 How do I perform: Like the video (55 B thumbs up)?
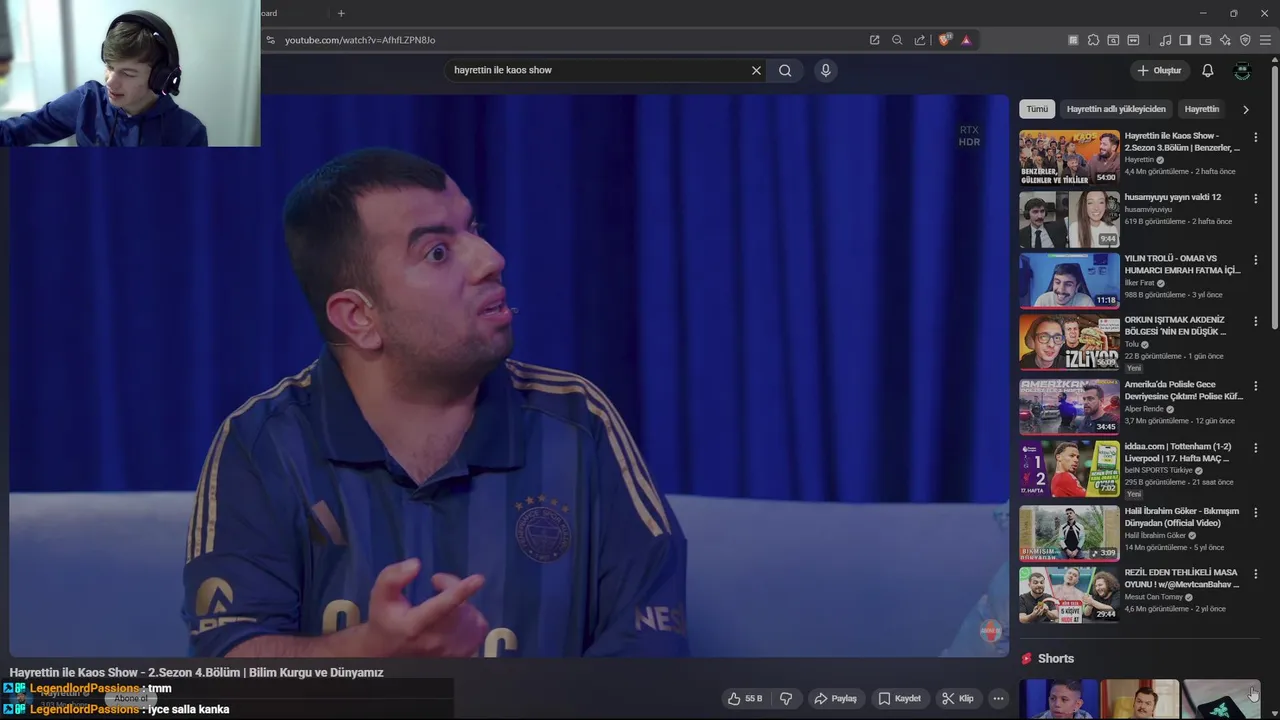coord(746,698)
